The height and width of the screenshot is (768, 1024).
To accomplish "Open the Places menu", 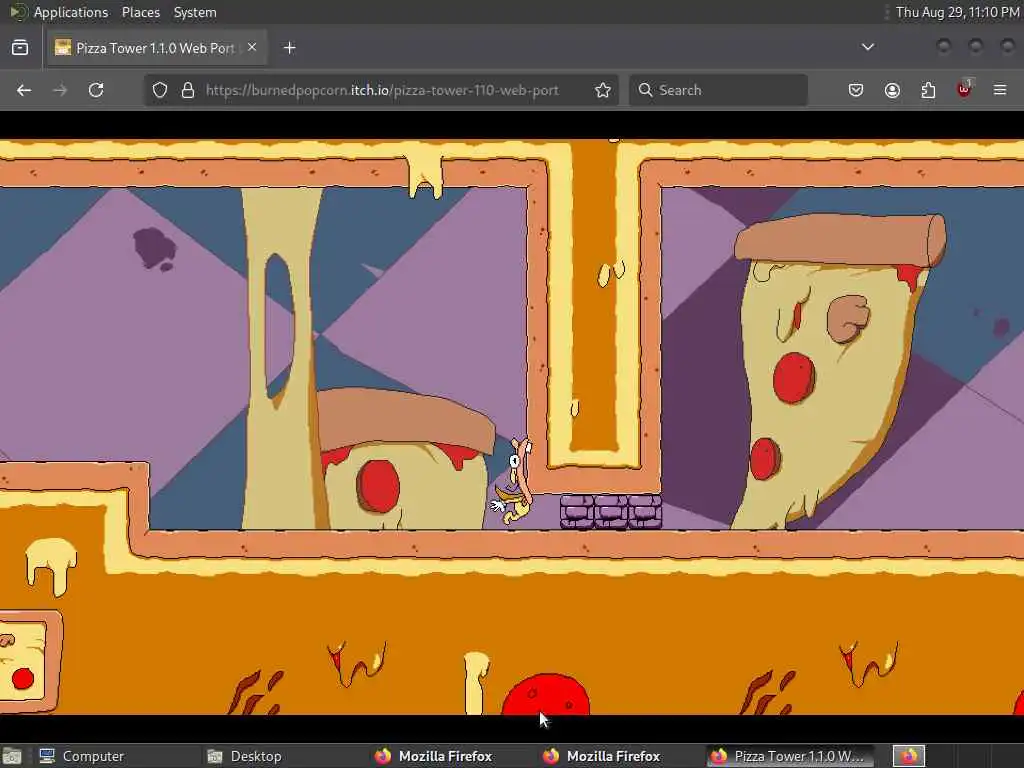I will pos(140,12).
